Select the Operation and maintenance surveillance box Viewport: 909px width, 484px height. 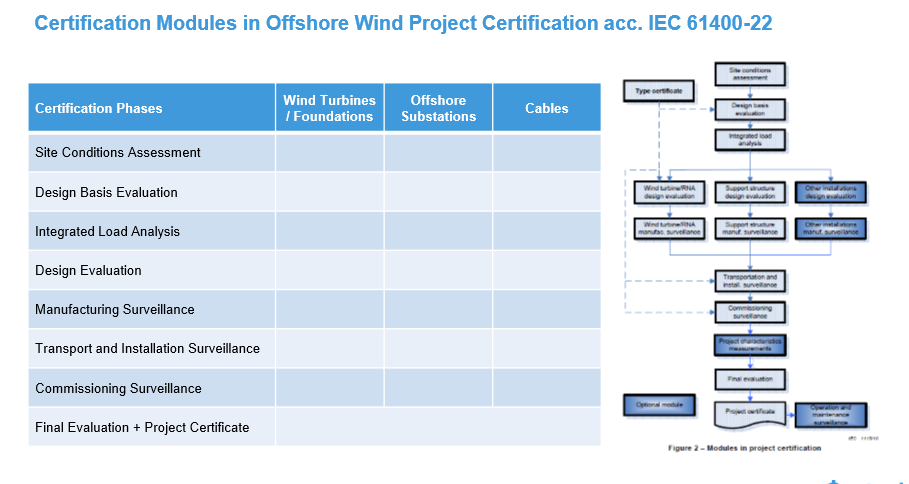pyautogui.click(x=831, y=413)
